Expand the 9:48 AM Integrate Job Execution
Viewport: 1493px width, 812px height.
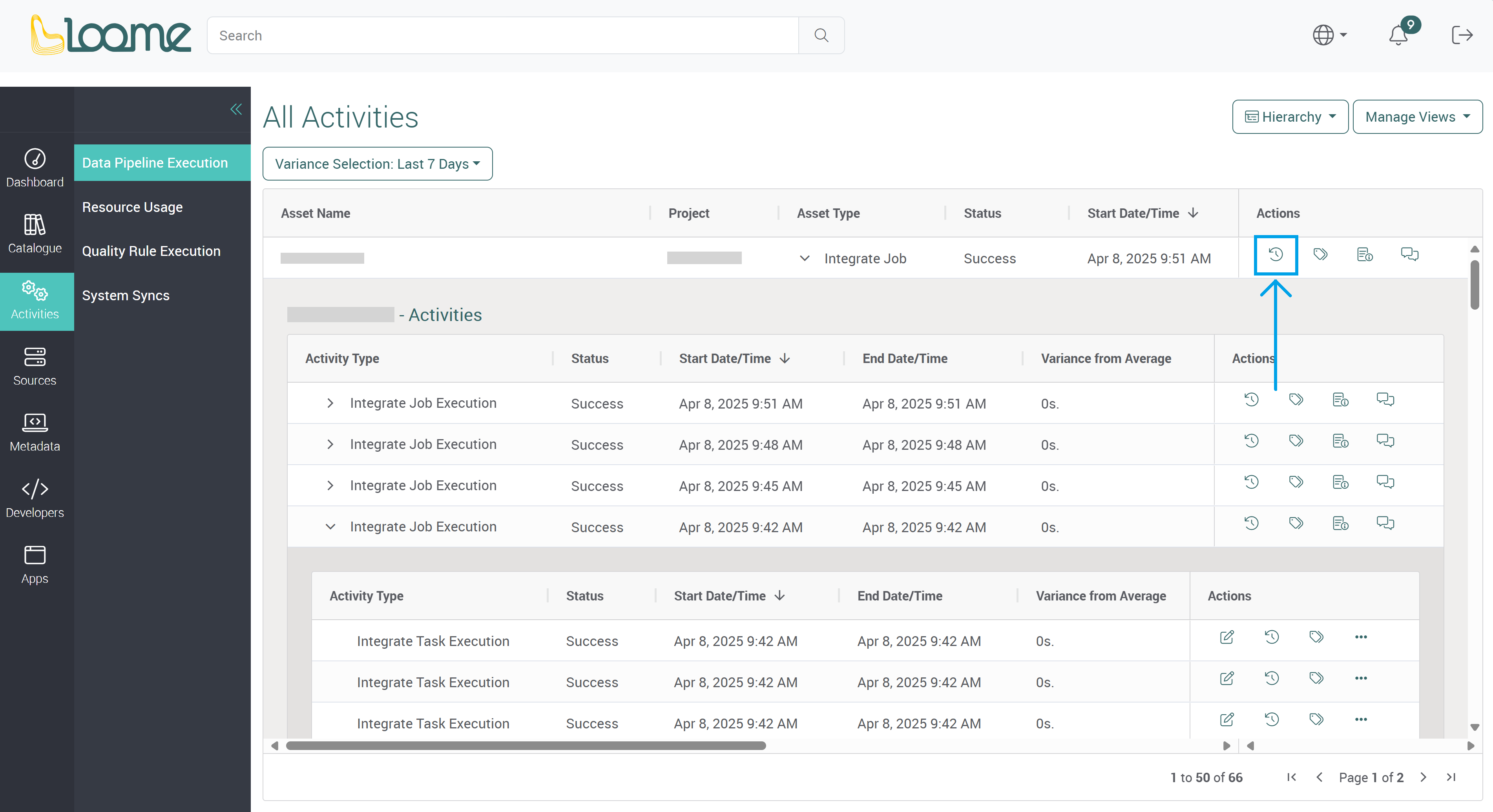pyautogui.click(x=330, y=445)
